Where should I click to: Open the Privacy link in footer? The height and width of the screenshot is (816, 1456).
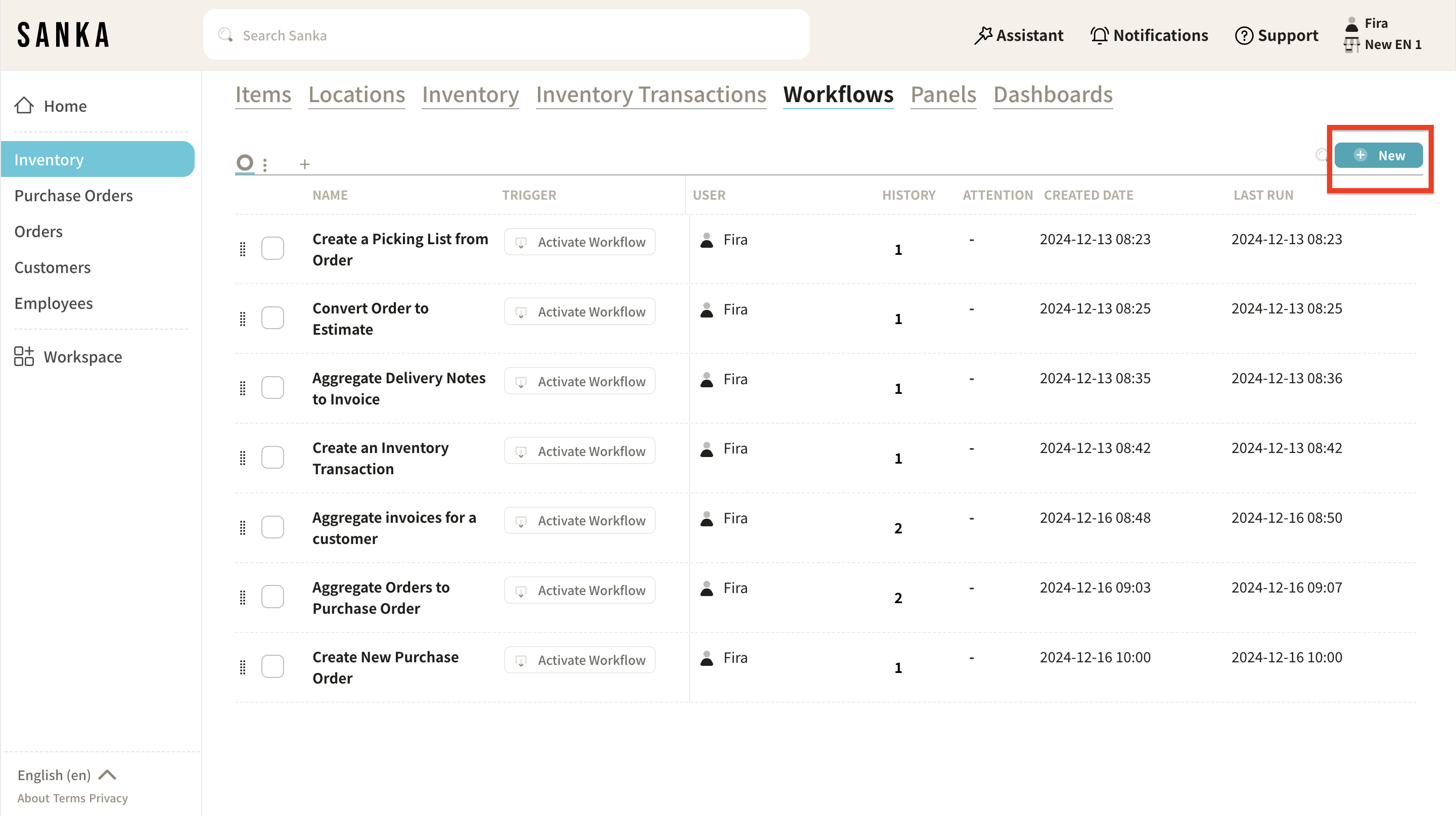point(108,798)
